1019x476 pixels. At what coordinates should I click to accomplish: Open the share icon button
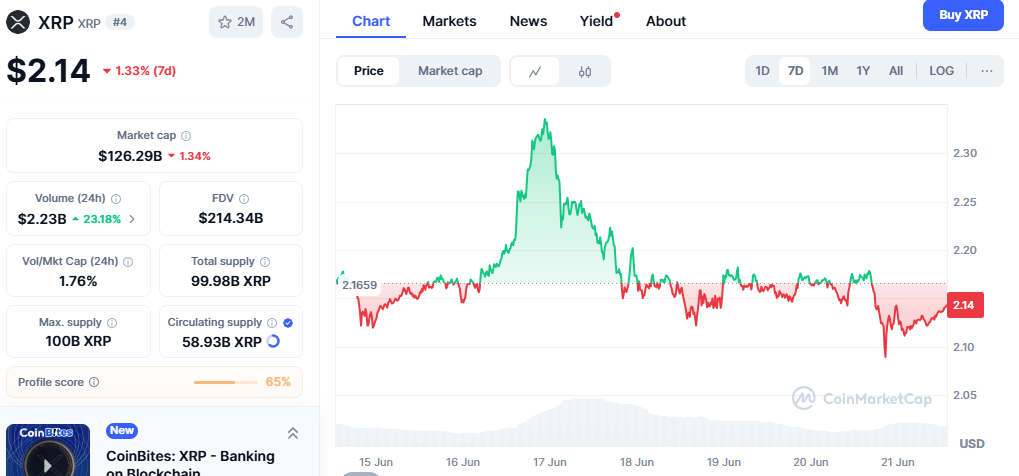(287, 22)
